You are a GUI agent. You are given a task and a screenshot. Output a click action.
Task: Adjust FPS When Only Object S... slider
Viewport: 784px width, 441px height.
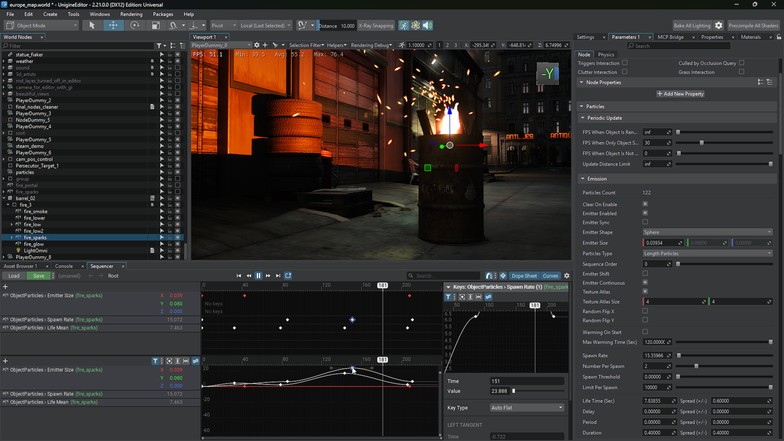pos(724,142)
